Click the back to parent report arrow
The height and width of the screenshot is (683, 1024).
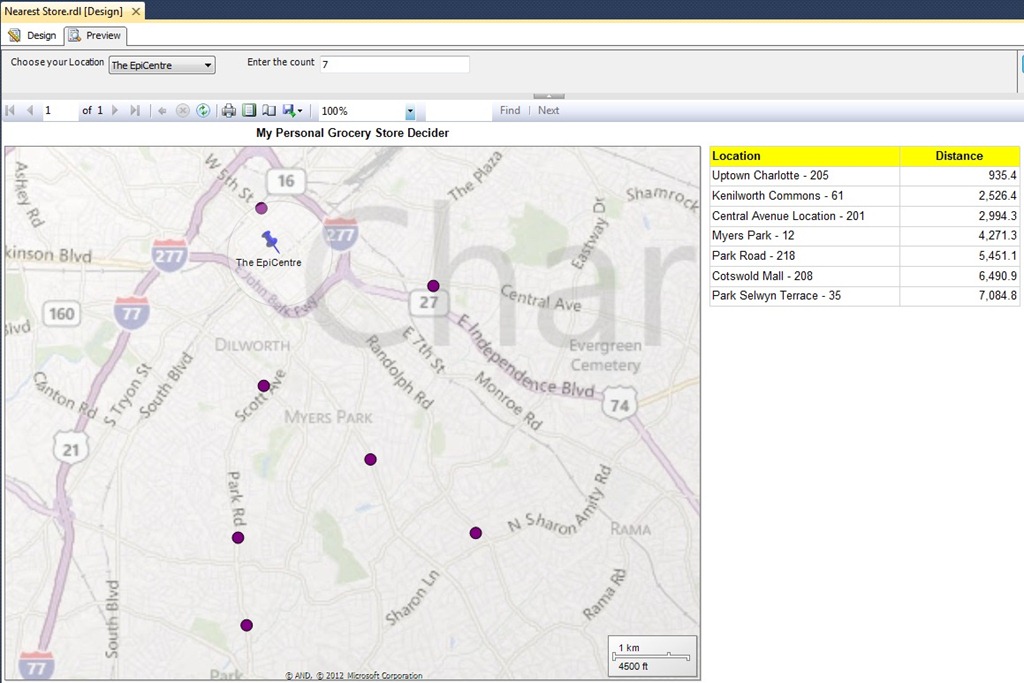[162, 110]
